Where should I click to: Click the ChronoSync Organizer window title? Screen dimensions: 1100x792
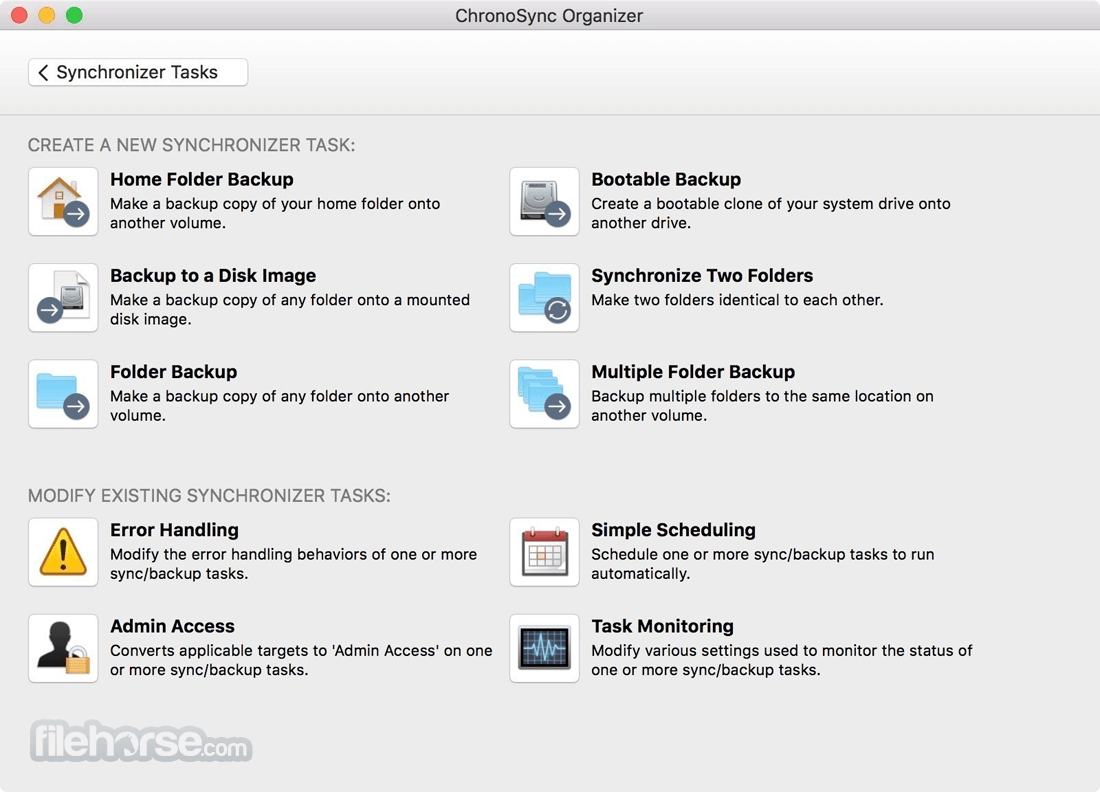(x=549, y=15)
